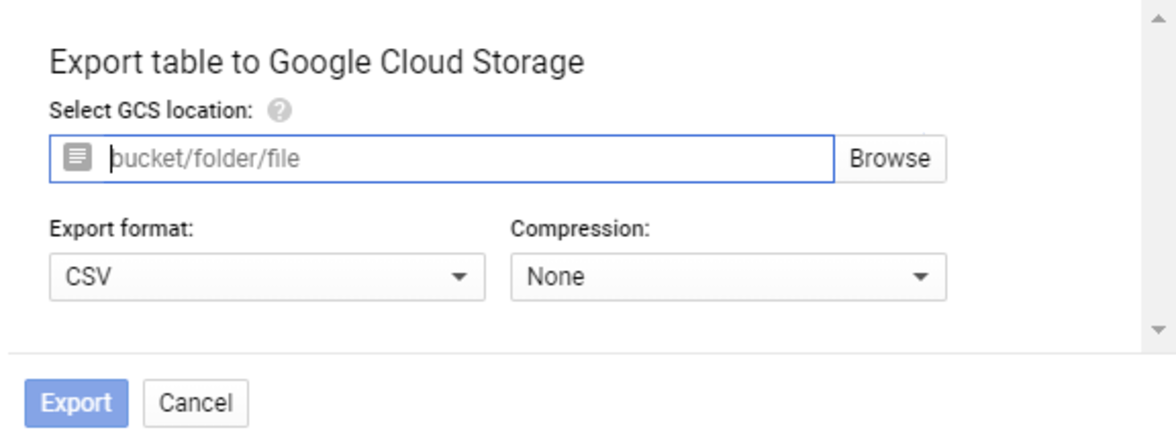Focus the bucket/folder/file location input
Viewport: 1176px width, 438px height.
tap(468, 159)
